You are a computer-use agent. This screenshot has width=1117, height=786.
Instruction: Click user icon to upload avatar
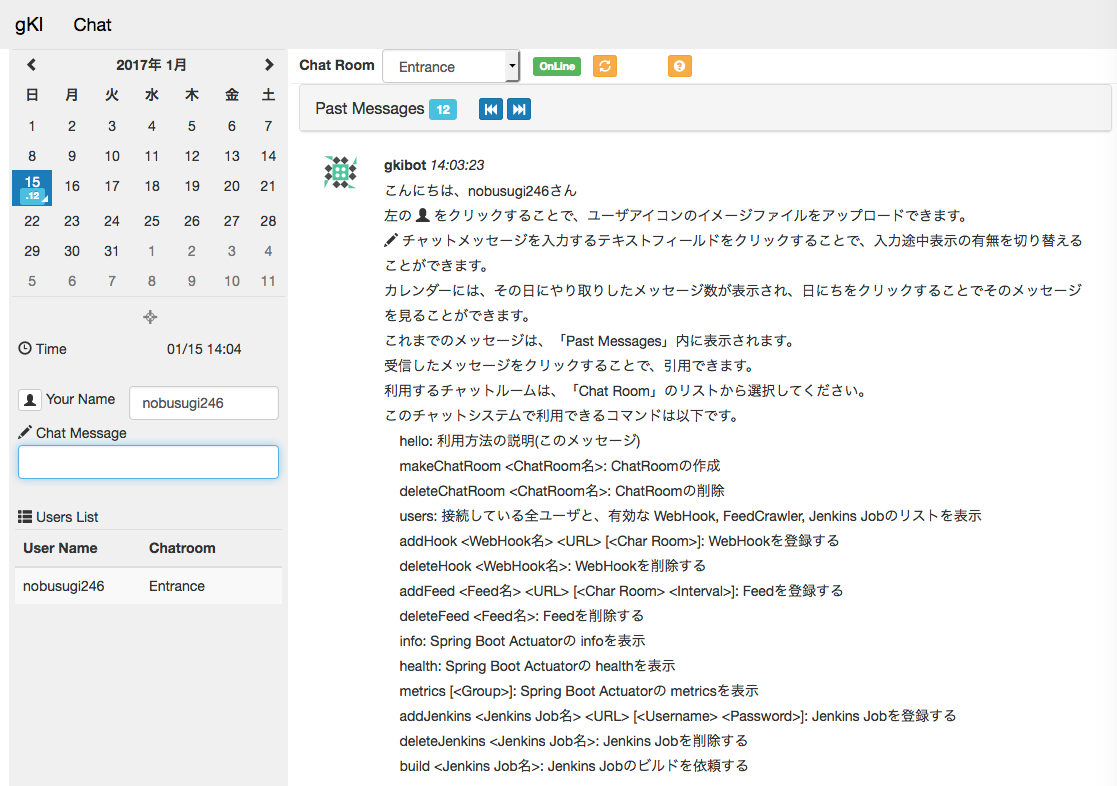(x=30, y=400)
